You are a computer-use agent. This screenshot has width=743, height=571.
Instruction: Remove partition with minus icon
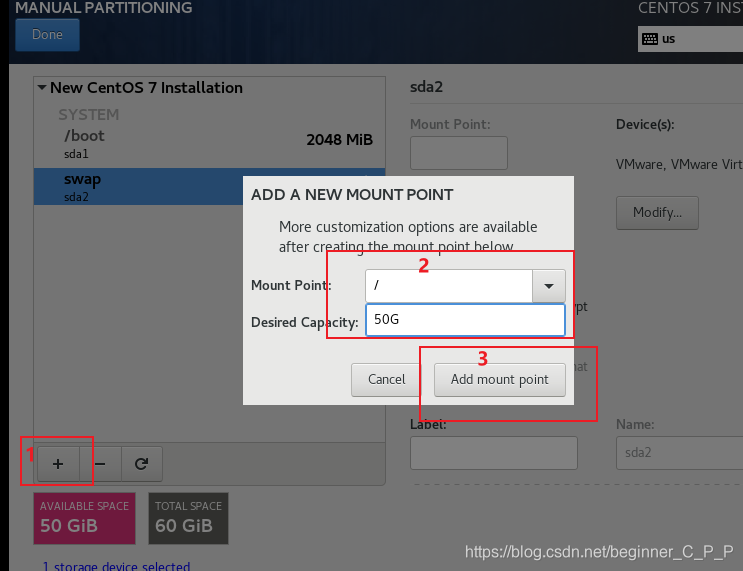pyautogui.click(x=100, y=464)
